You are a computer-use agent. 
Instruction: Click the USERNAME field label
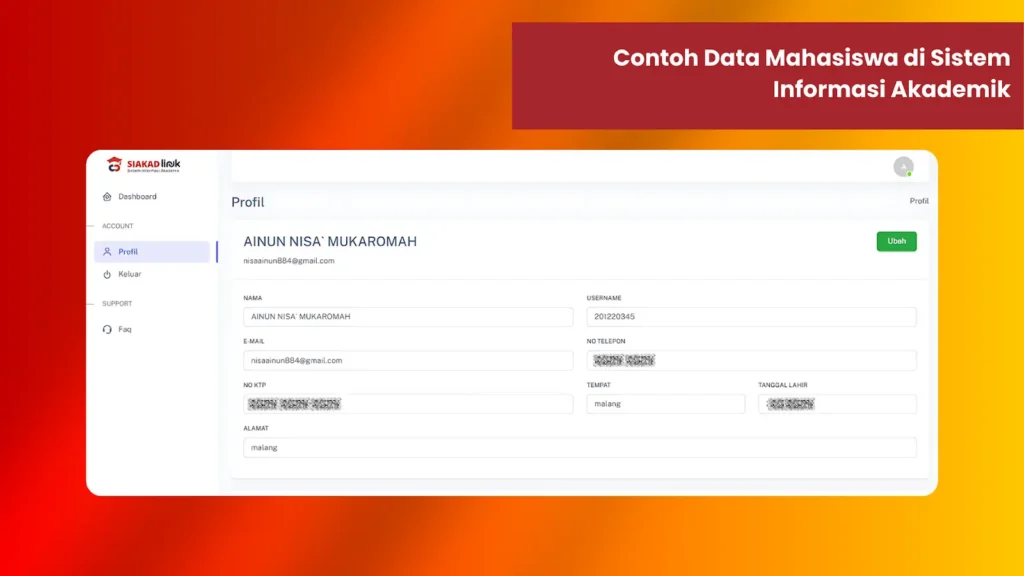point(604,298)
